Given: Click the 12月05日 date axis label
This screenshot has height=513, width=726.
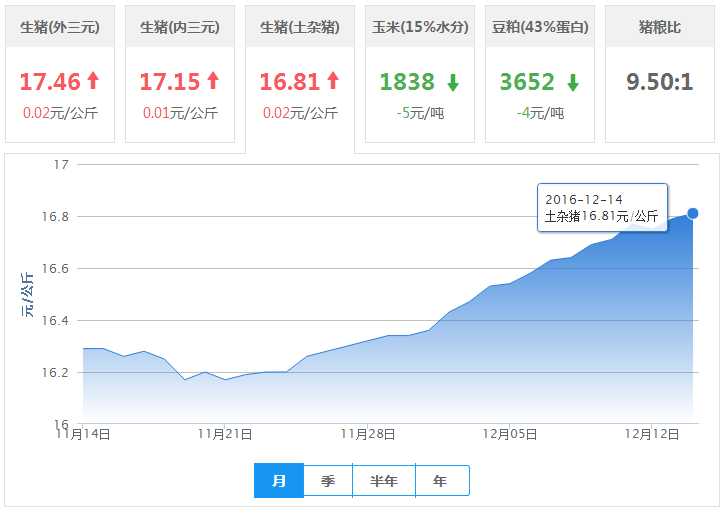Looking at the screenshot, I should point(510,434).
